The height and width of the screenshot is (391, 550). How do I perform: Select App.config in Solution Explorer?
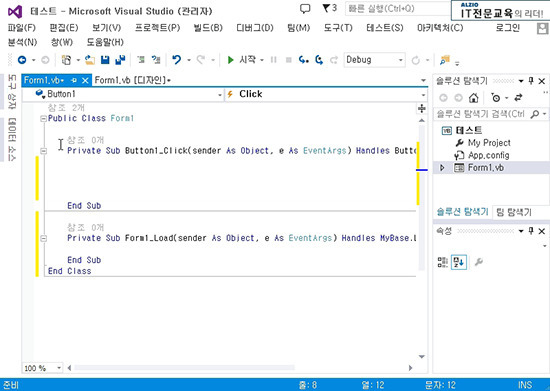(489, 155)
